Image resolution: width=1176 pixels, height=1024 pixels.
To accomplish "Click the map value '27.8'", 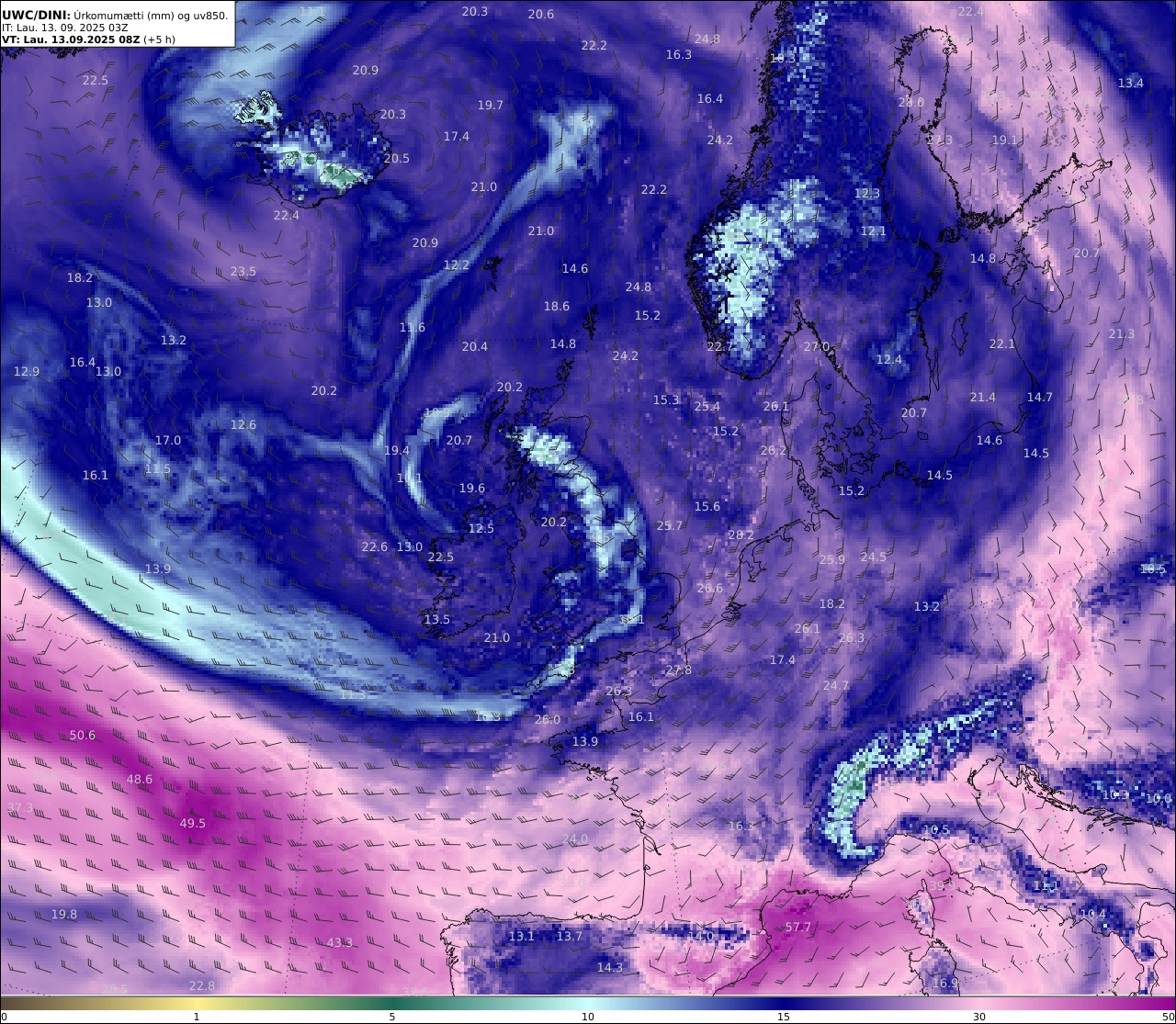I will 679,670.
